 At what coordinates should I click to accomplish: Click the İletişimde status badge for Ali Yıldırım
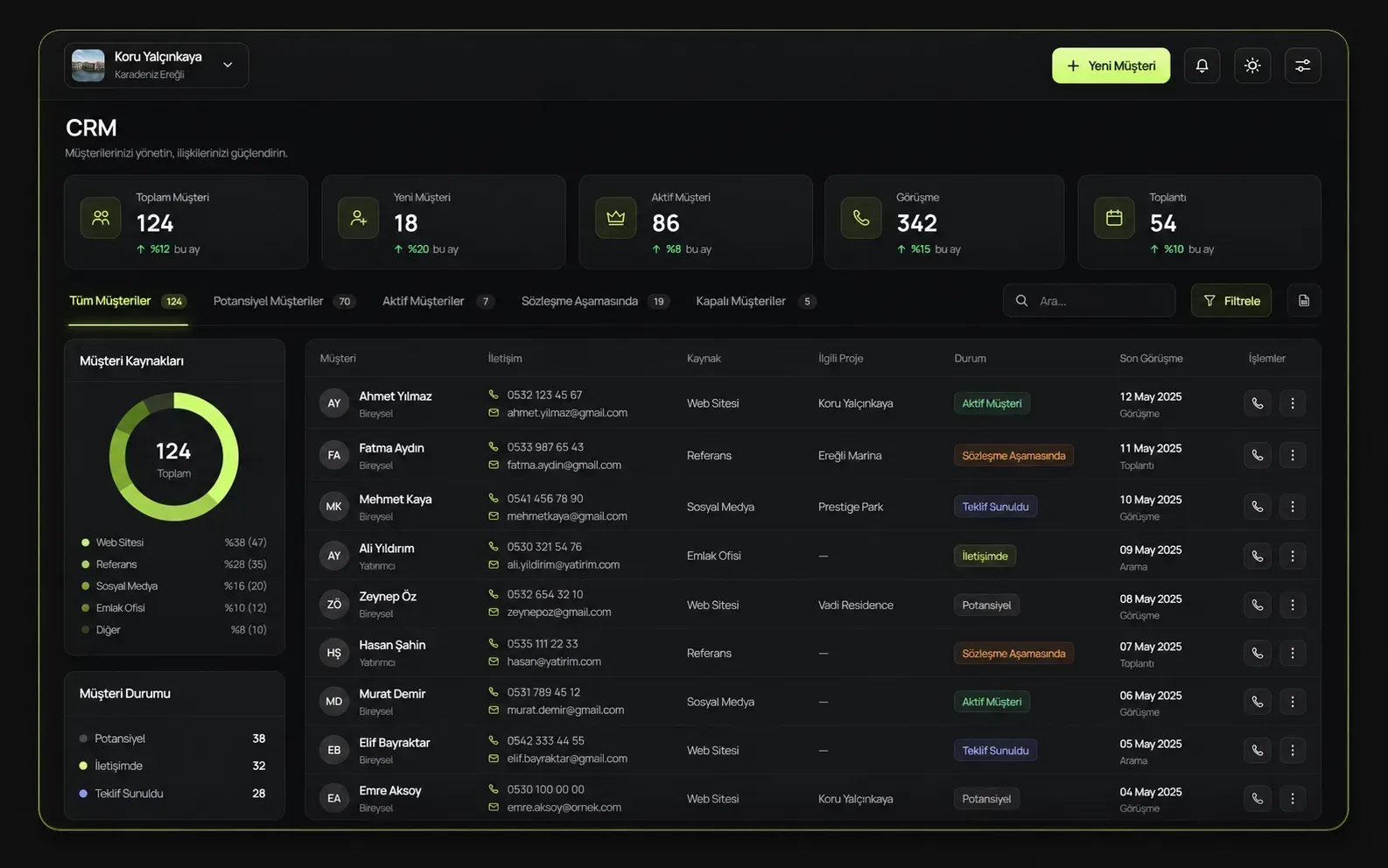point(985,556)
